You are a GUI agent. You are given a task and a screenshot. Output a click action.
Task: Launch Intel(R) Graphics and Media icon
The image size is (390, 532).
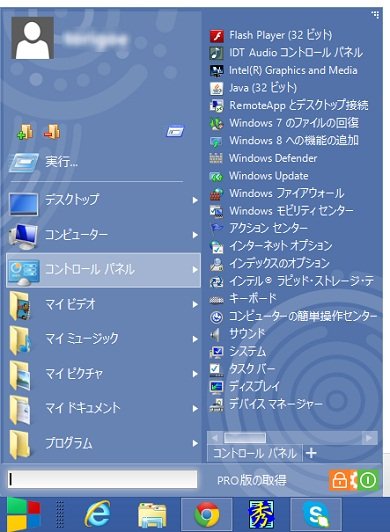217,71
